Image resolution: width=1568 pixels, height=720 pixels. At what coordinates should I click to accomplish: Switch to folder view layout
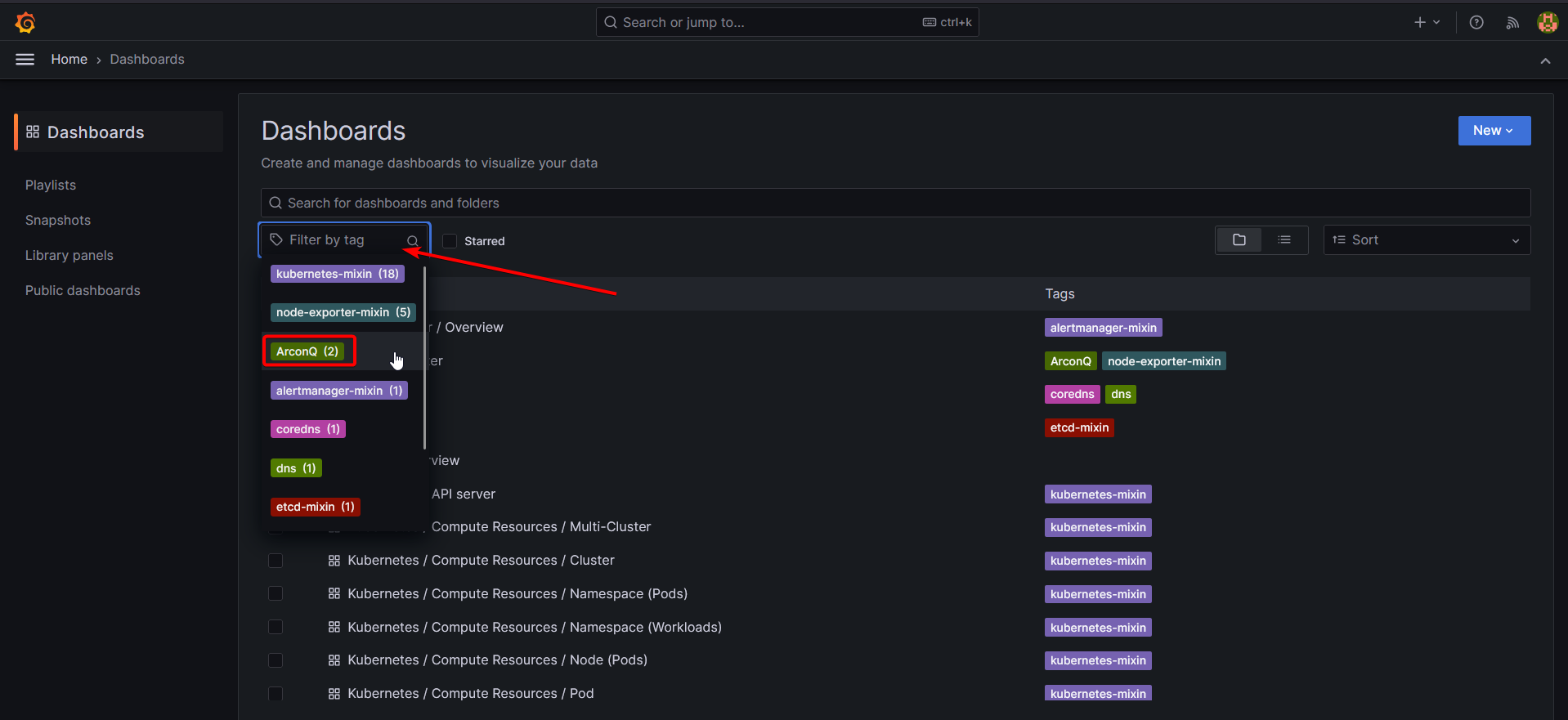click(1239, 239)
